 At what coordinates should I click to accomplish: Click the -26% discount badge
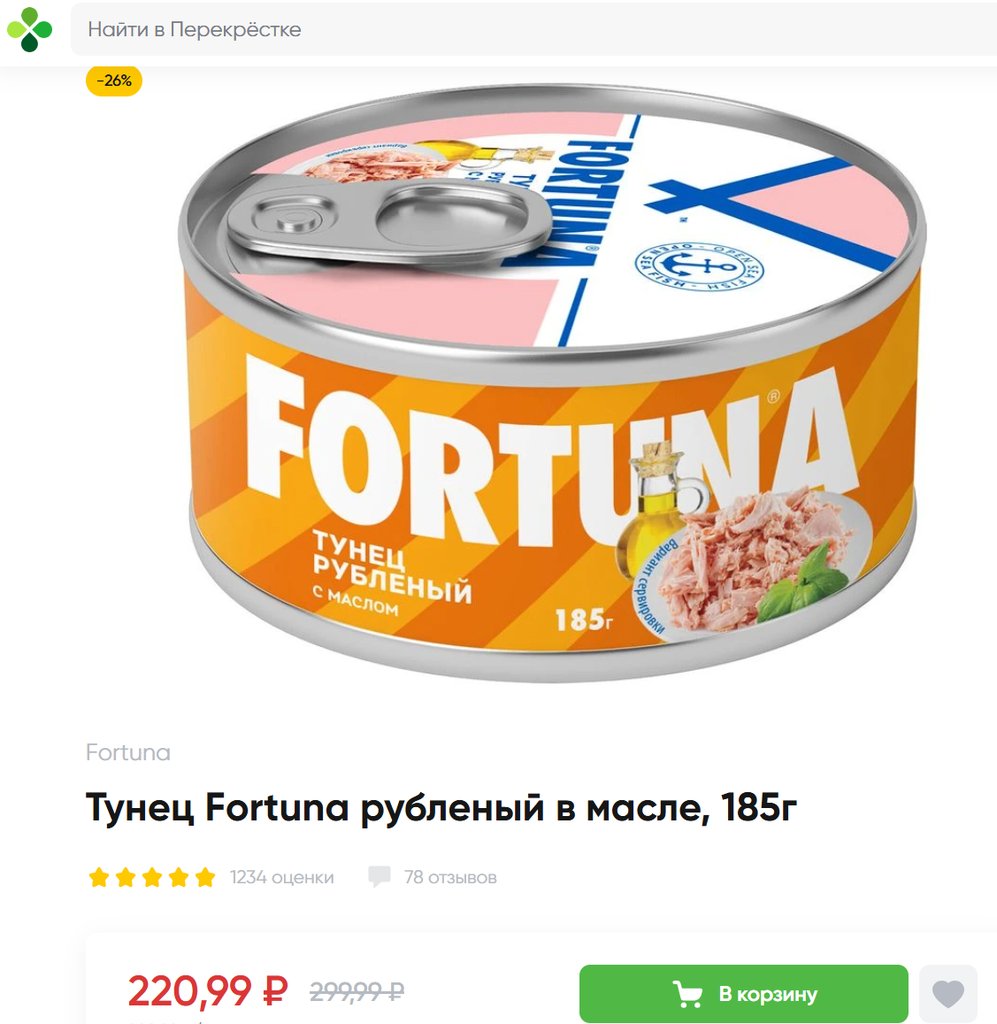pyautogui.click(x=114, y=81)
